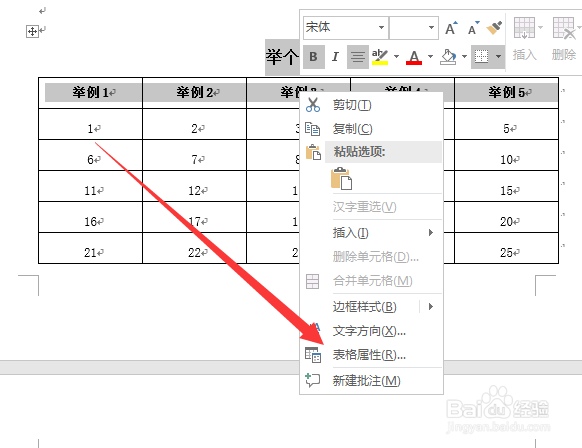
Task: Click table cell containing 10
Action: tap(506, 156)
